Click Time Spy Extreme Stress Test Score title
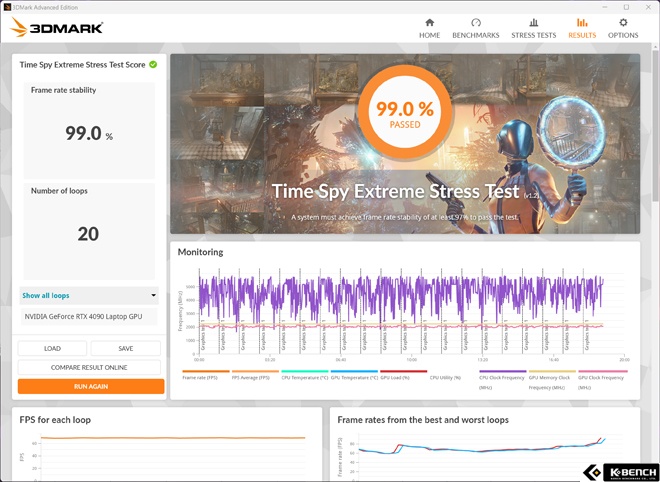 82,64
